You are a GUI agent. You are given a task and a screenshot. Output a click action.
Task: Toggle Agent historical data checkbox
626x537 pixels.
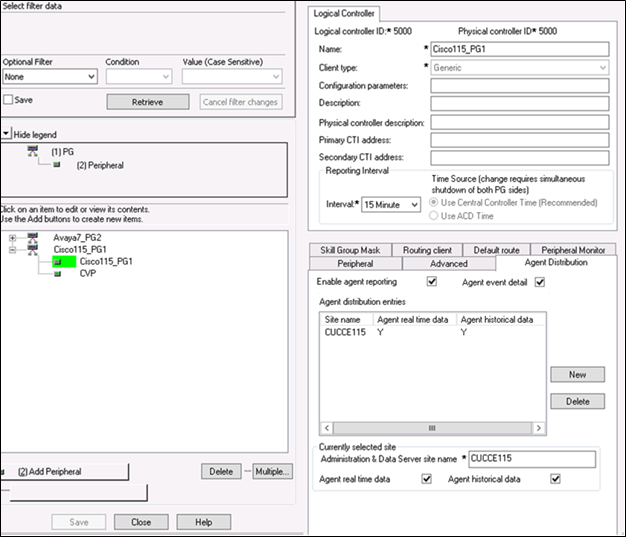tap(555, 479)
